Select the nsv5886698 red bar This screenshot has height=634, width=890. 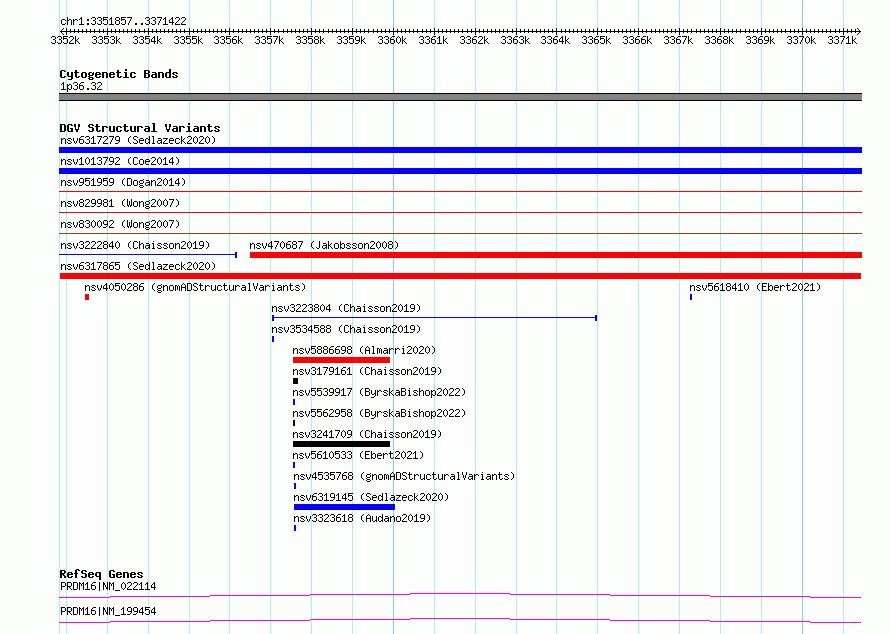[x=342, y=360]
